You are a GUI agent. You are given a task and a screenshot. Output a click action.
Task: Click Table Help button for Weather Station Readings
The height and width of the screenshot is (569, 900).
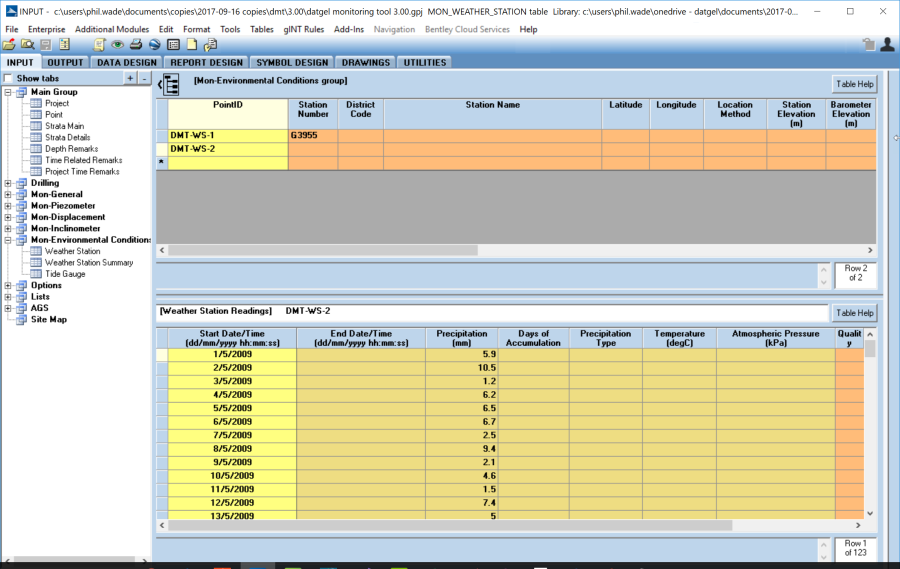click(x=854, y=312)
